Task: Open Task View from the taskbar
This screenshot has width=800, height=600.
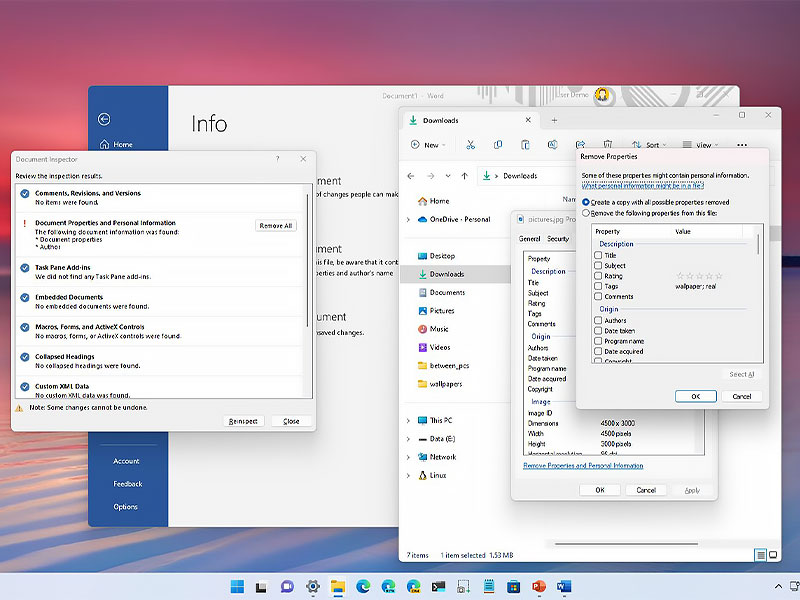Action: pos(261,587)
